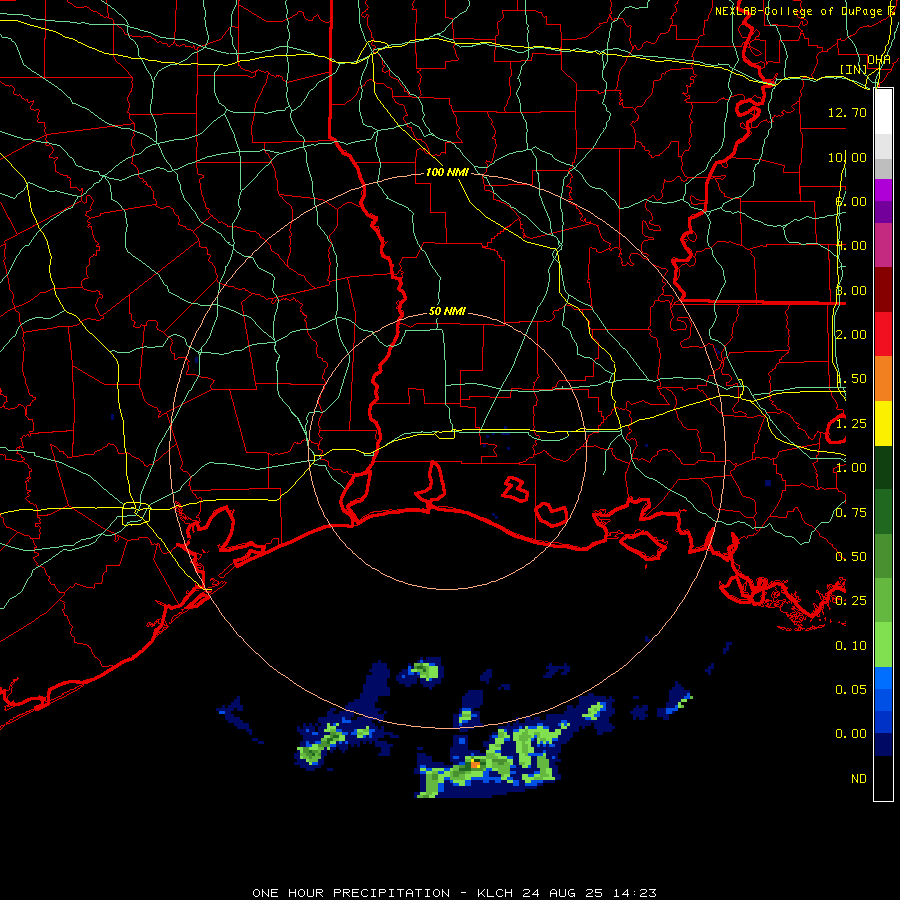
Task: Select the light green swatch beside 0.25
Action: pyautogui.click(x=883, y=600)
